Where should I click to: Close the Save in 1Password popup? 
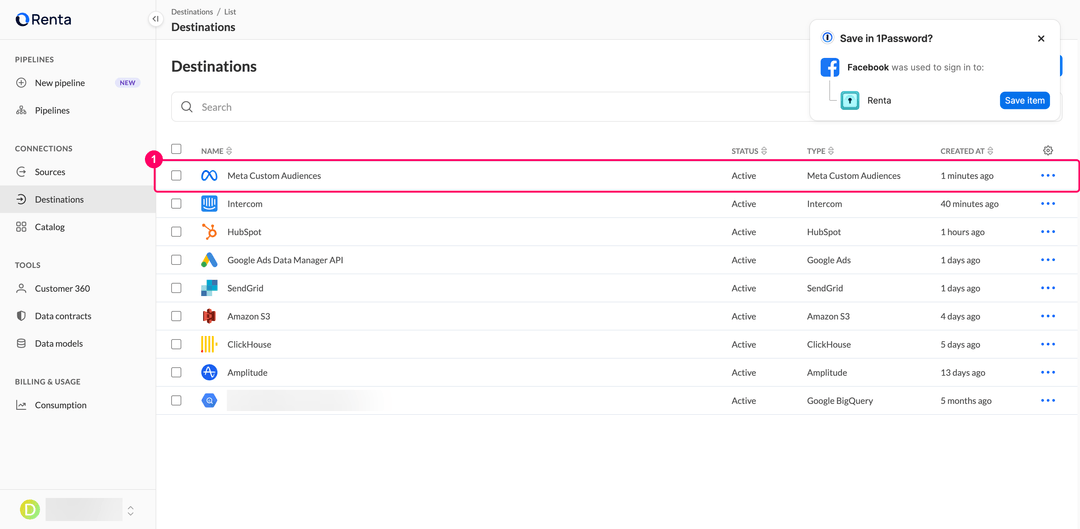1041,39
